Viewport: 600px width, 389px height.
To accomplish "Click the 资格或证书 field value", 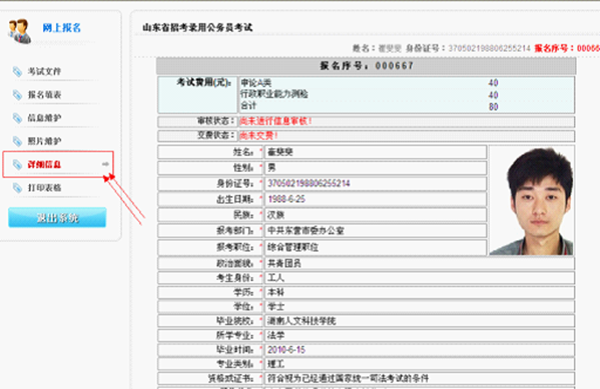I will [419, 379].
